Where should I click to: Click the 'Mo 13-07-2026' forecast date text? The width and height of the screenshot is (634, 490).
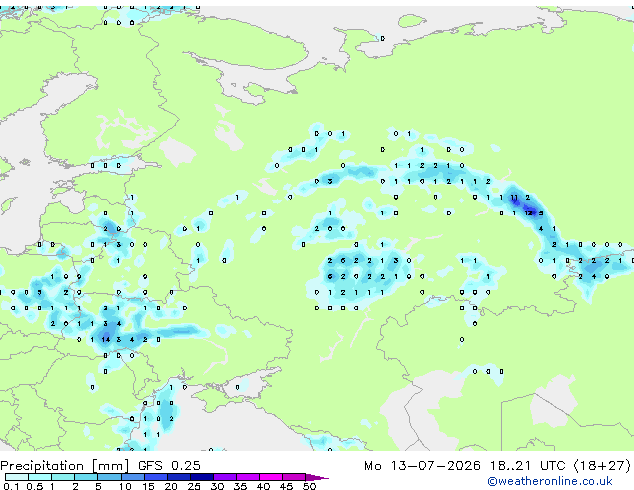pos(423,466)
